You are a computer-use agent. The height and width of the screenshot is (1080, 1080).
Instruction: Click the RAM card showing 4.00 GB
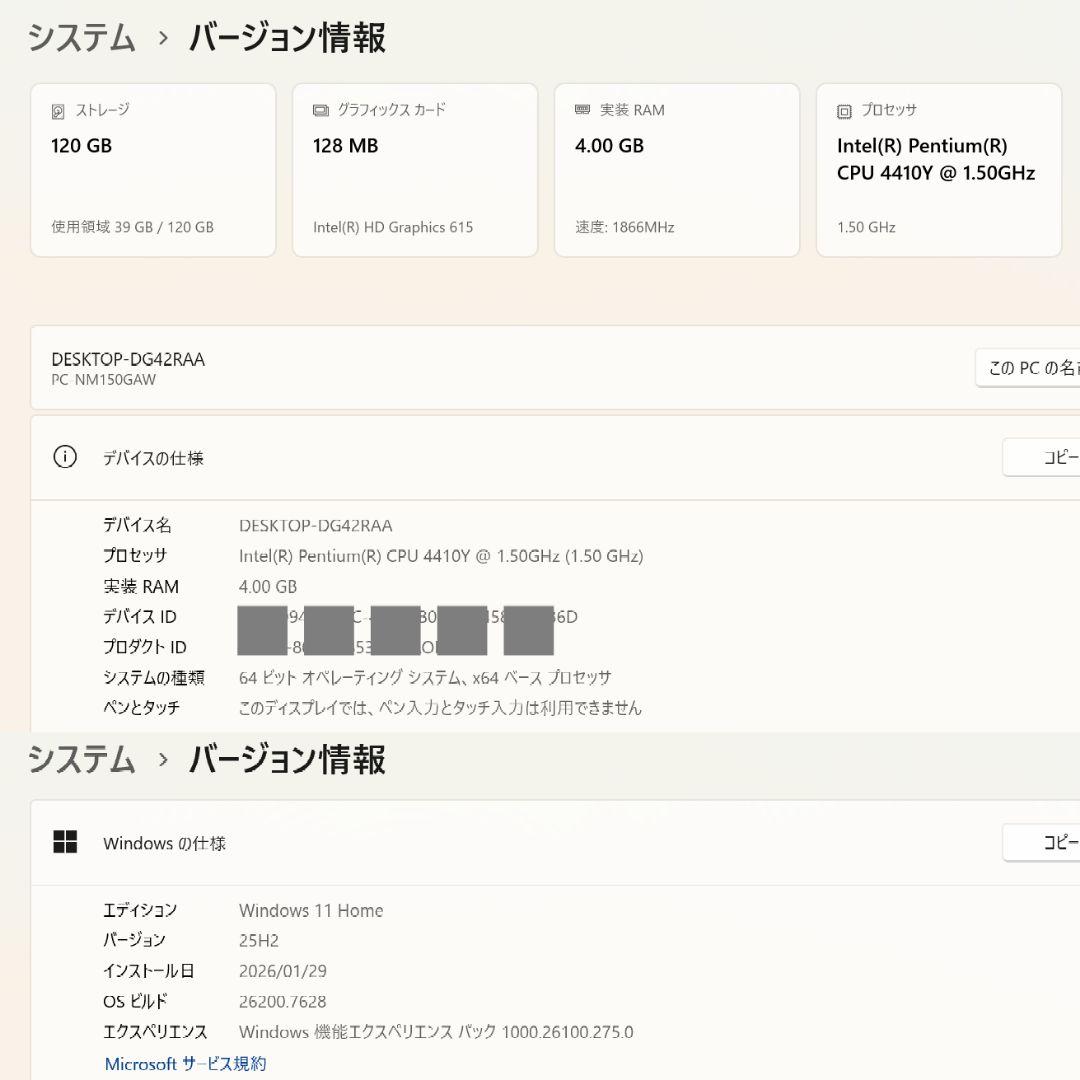pos(676,170)
